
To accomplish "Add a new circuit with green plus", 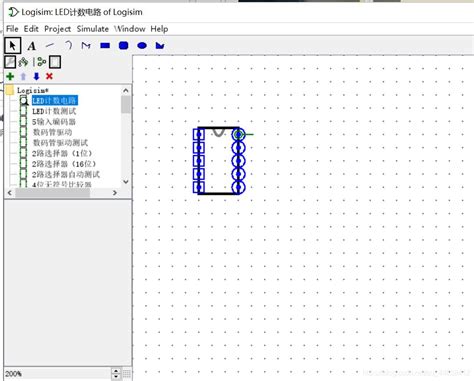I will (10, 76).
